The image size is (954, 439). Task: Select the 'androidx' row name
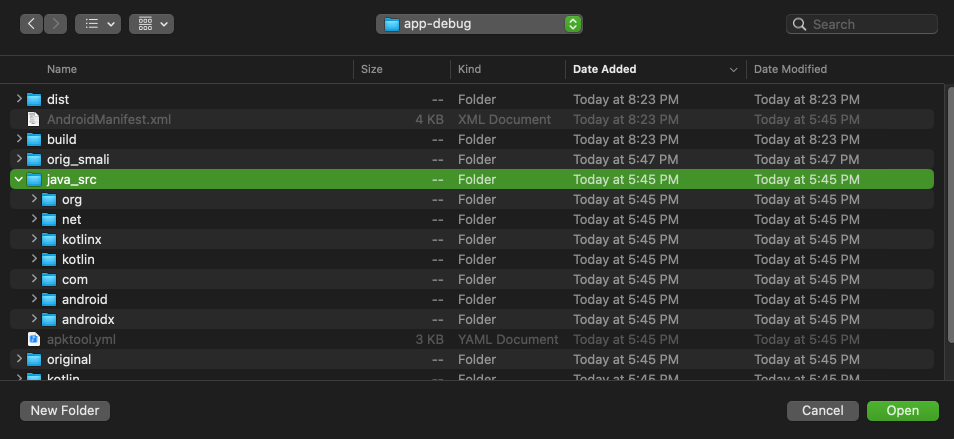88,319
